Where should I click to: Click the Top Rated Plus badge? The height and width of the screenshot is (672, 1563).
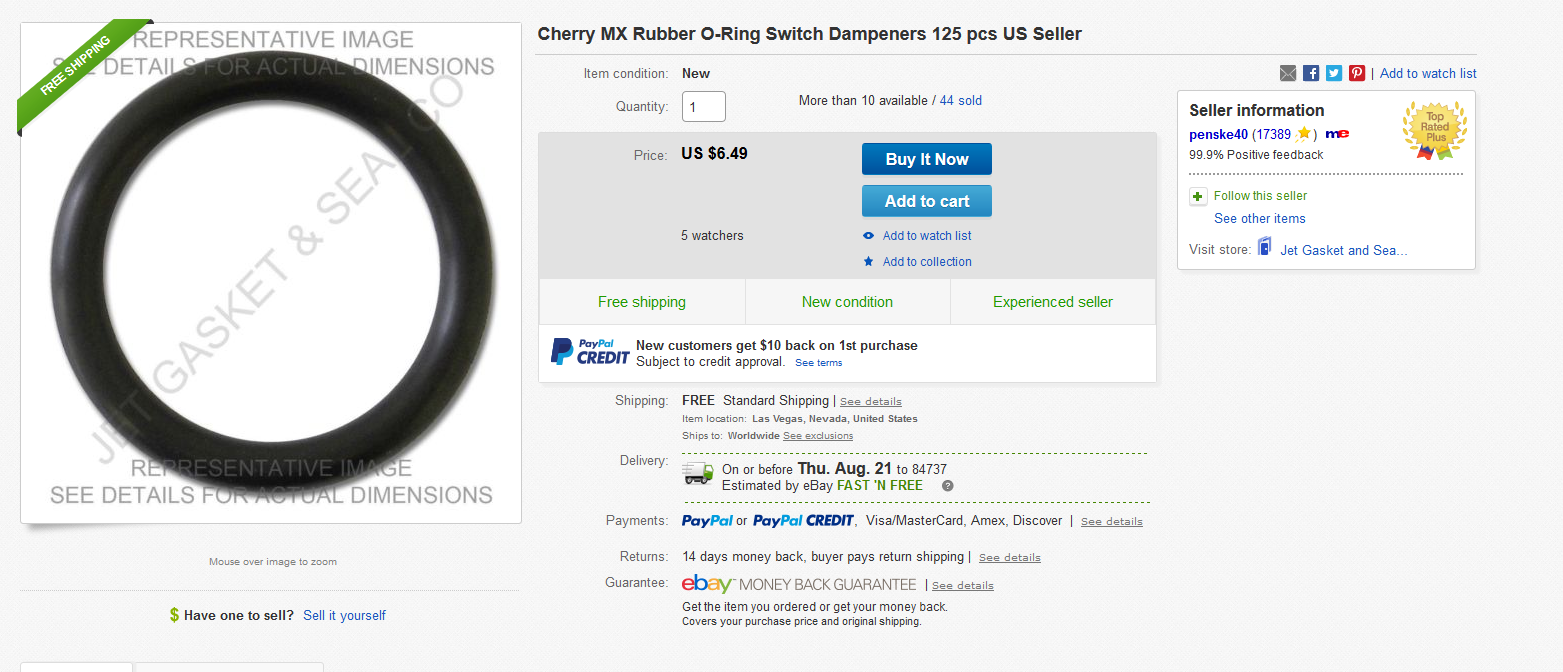[x=1435, y=129]
